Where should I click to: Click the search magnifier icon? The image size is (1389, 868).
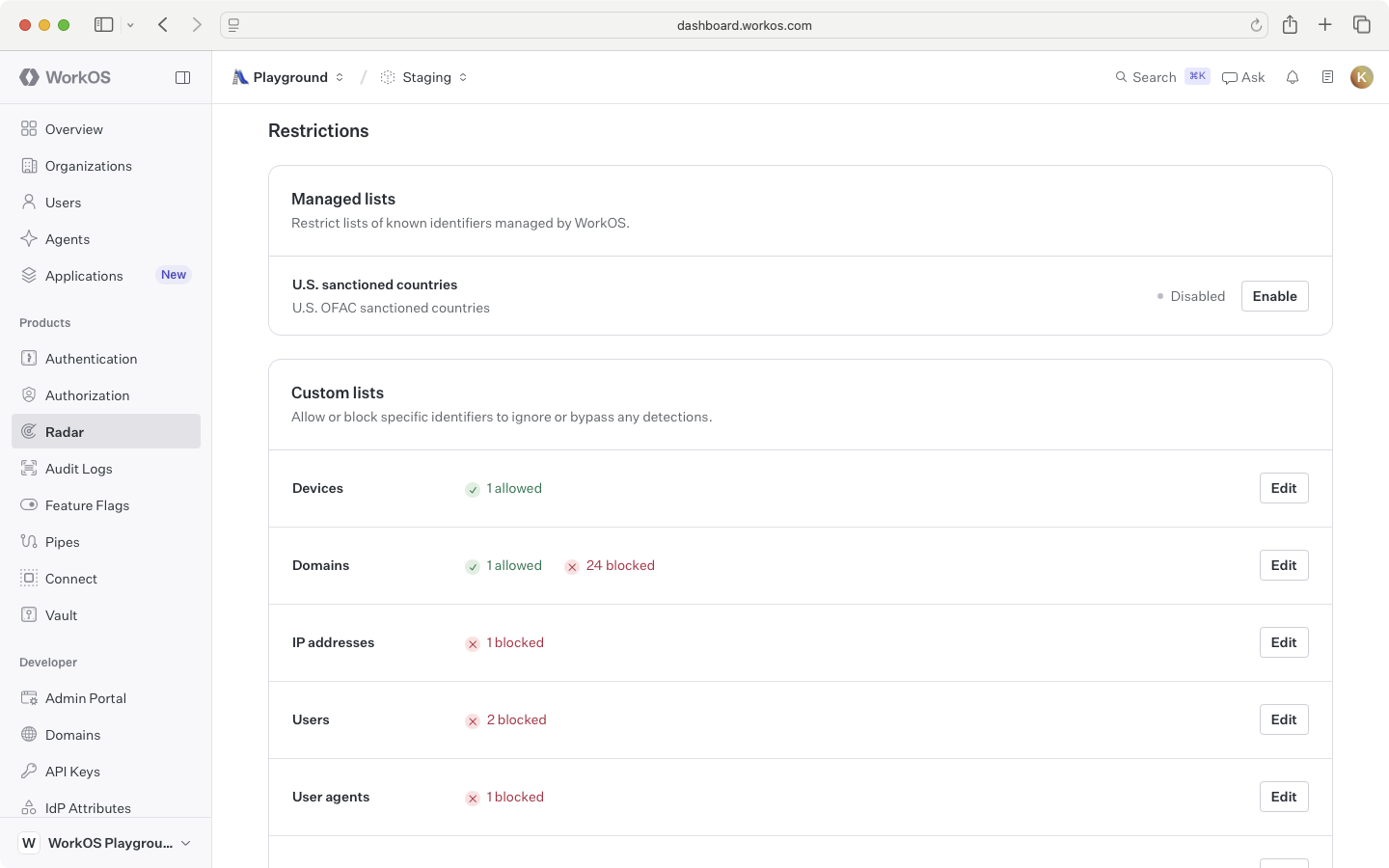pos(1121,77)
